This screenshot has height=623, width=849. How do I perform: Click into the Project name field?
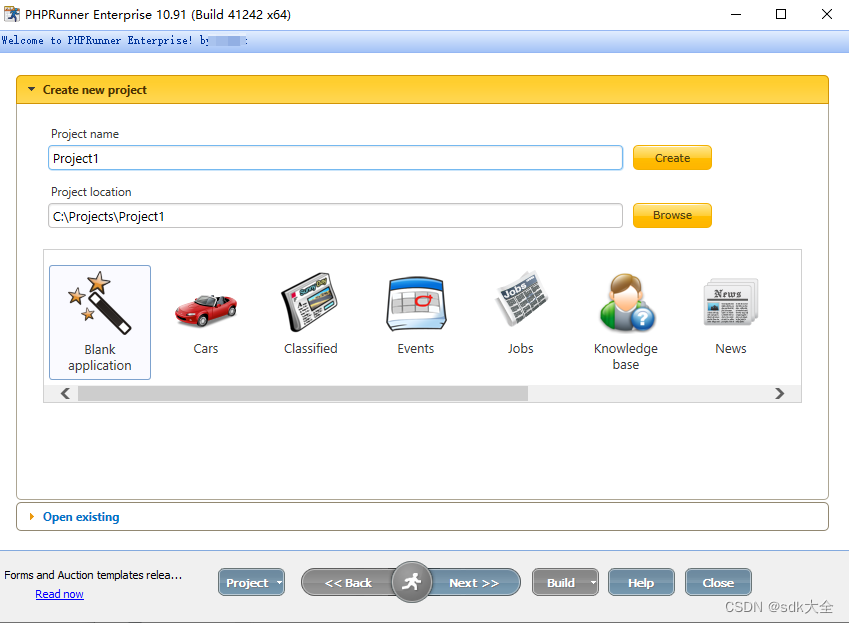click(x=335, y=158)
